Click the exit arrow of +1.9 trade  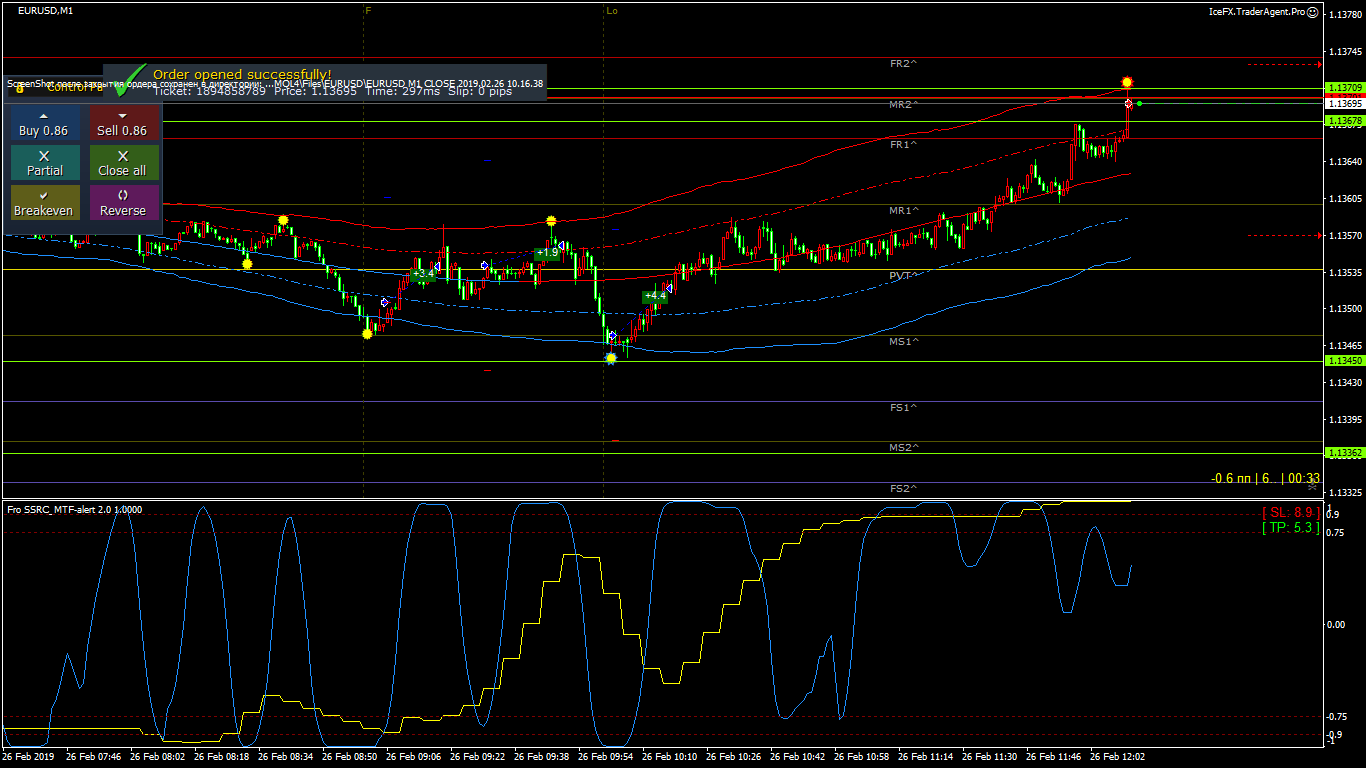[561, 245]
